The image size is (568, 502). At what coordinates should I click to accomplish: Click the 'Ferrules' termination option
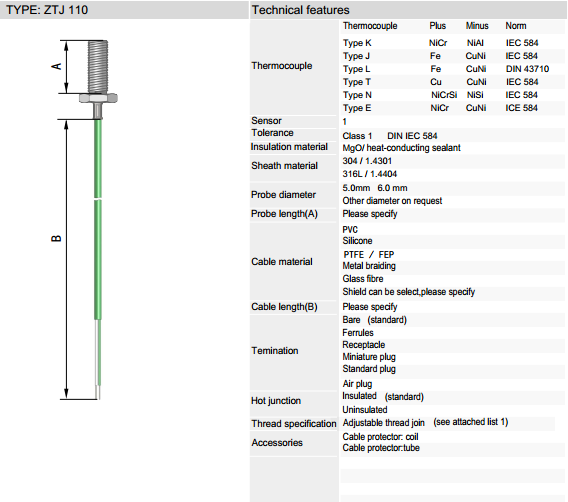pyautogui.click(x=358, y=332)
